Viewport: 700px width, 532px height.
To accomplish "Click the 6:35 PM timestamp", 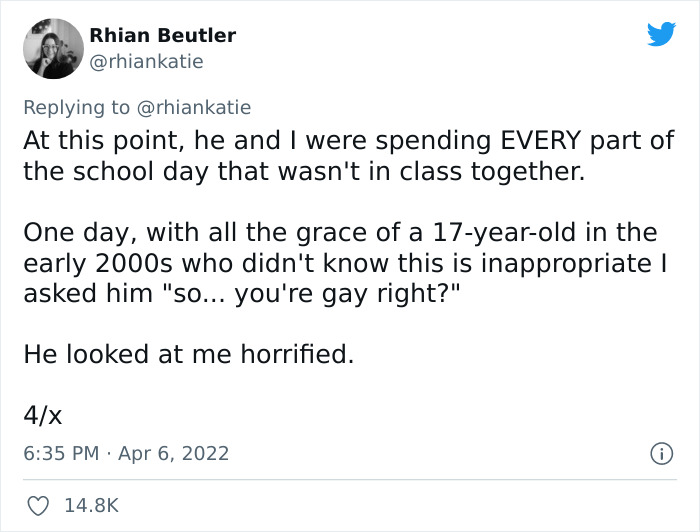I will click(60, 453).
